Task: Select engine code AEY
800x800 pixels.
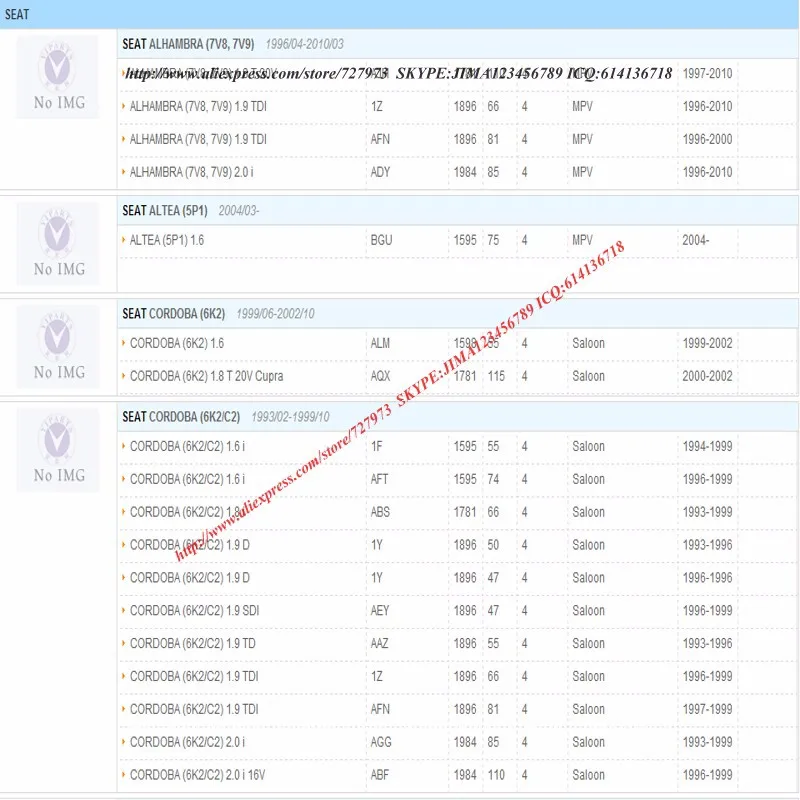Action: tap(380, 611)
